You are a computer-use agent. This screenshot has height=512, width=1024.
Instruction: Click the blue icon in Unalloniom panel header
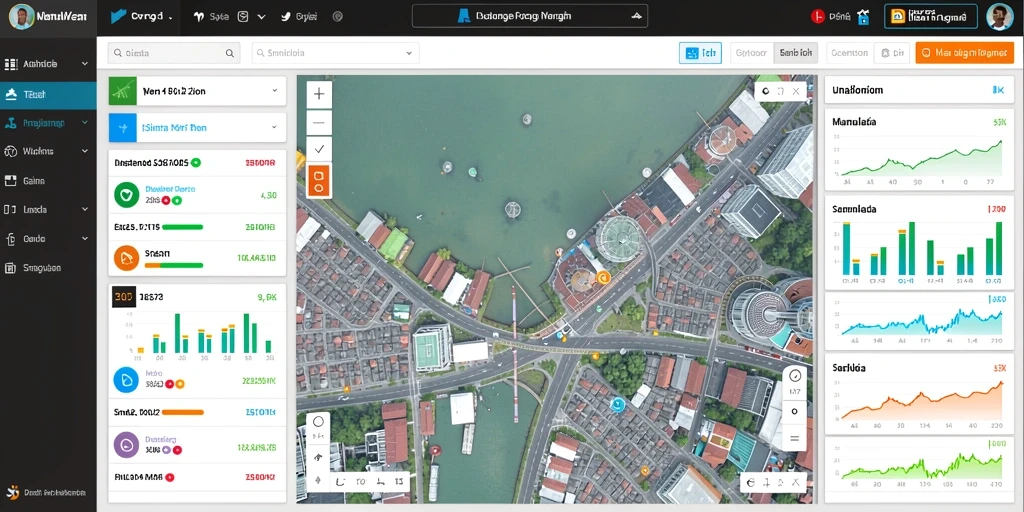pyautogui.click(x=998, y=90)
